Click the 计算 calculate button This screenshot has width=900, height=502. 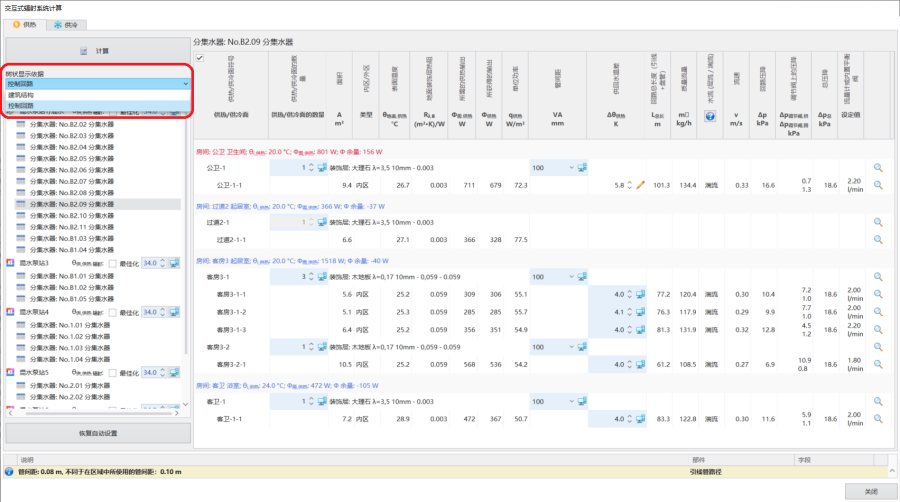pyautogui.click(x=98, y=51)
